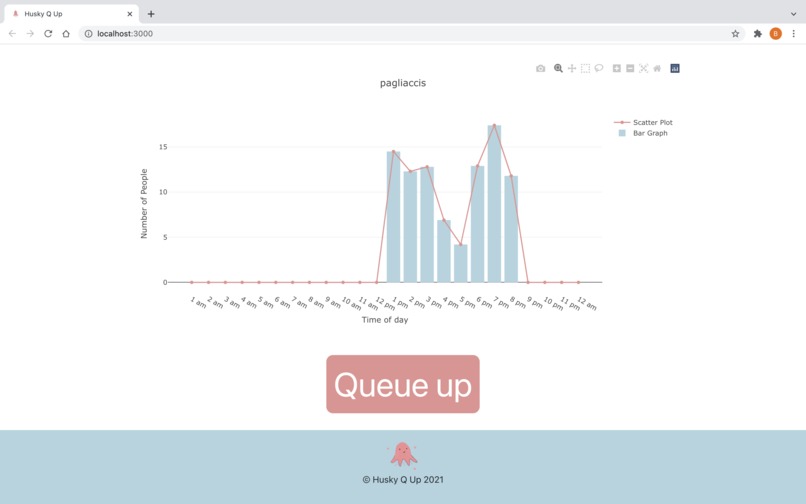Autoscale the chart axes
Screen dimensions: 806x504
coord(644,68)
